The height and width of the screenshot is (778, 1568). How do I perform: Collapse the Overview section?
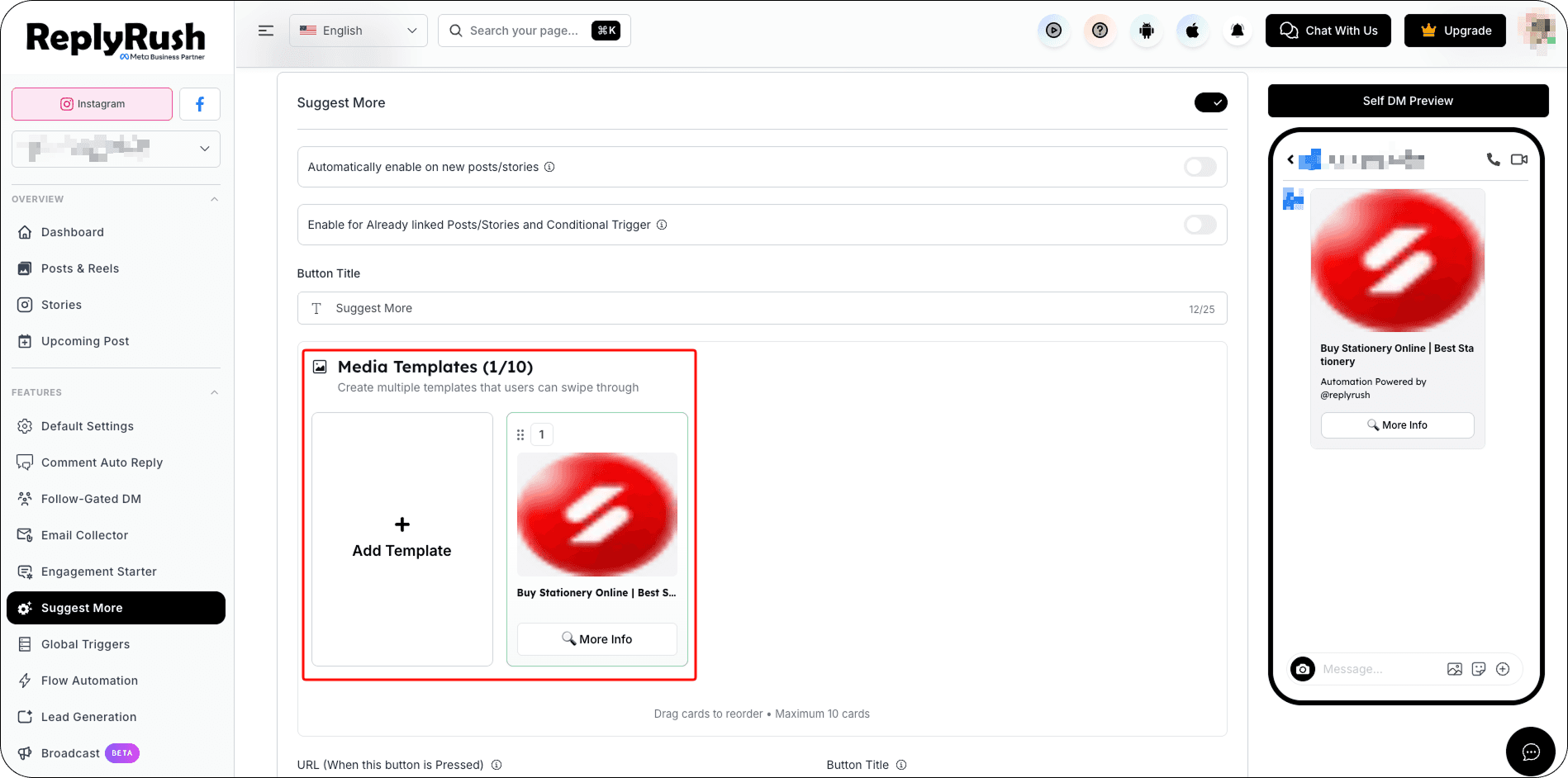click(214, 199)
